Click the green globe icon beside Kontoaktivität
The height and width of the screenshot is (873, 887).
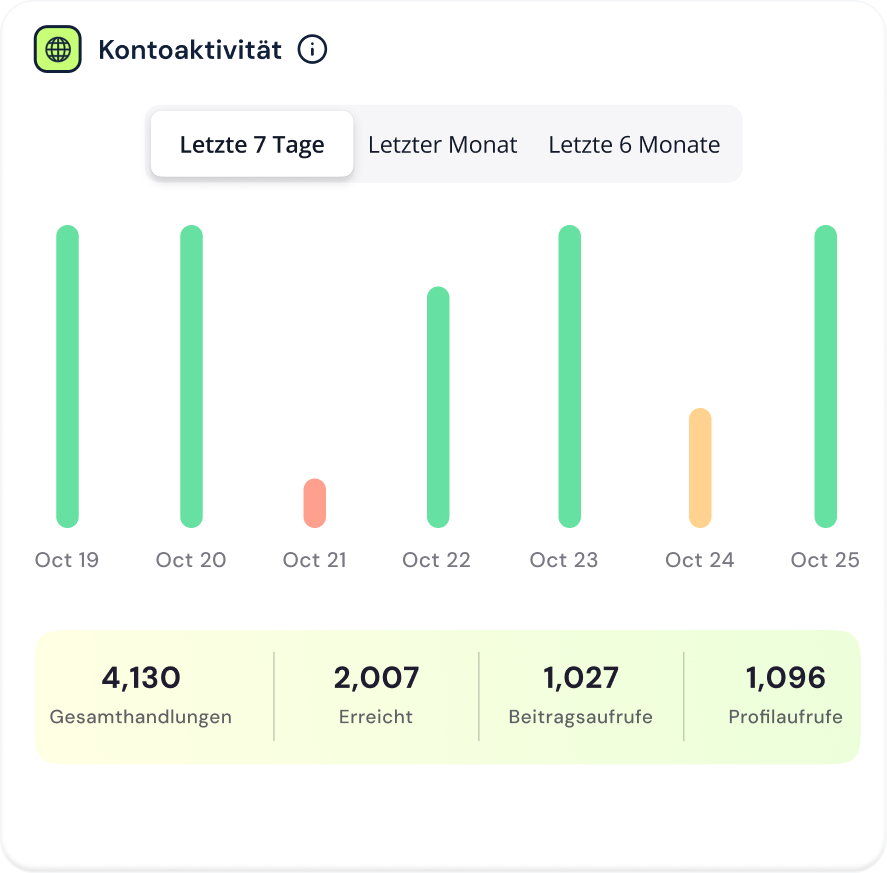(x=58, y=49)
